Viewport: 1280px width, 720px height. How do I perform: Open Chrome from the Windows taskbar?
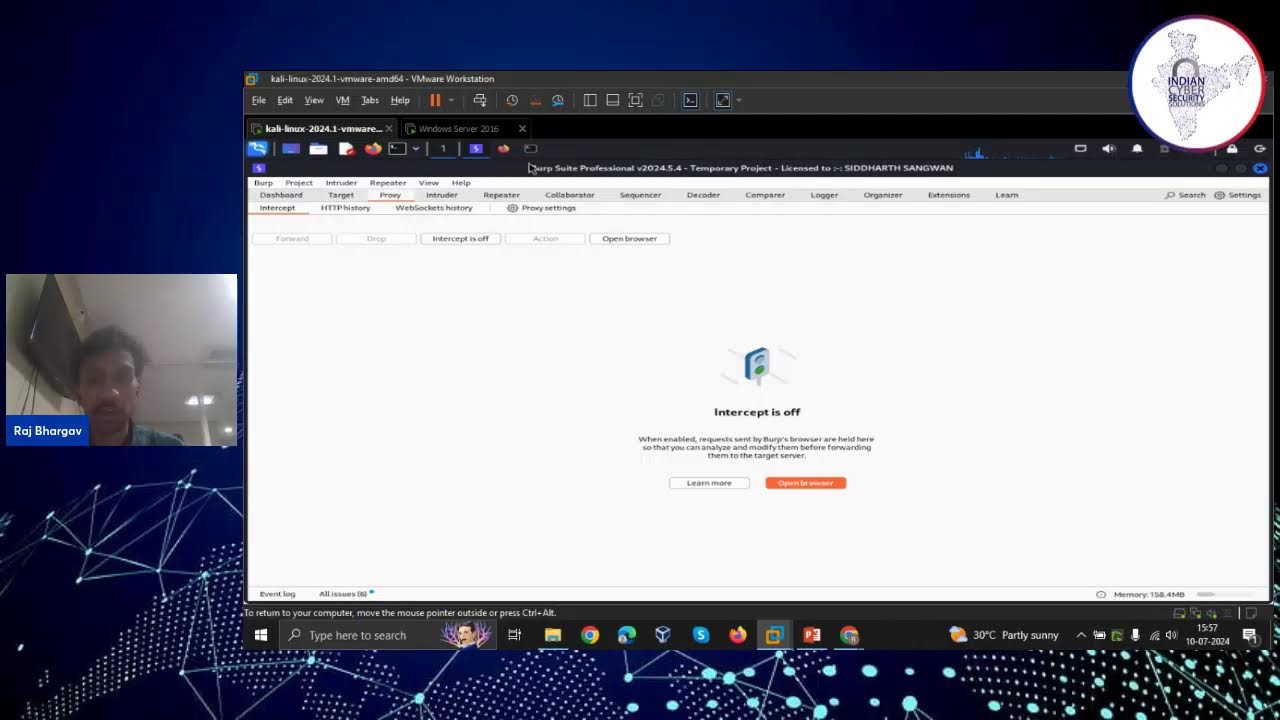point(590,635)
